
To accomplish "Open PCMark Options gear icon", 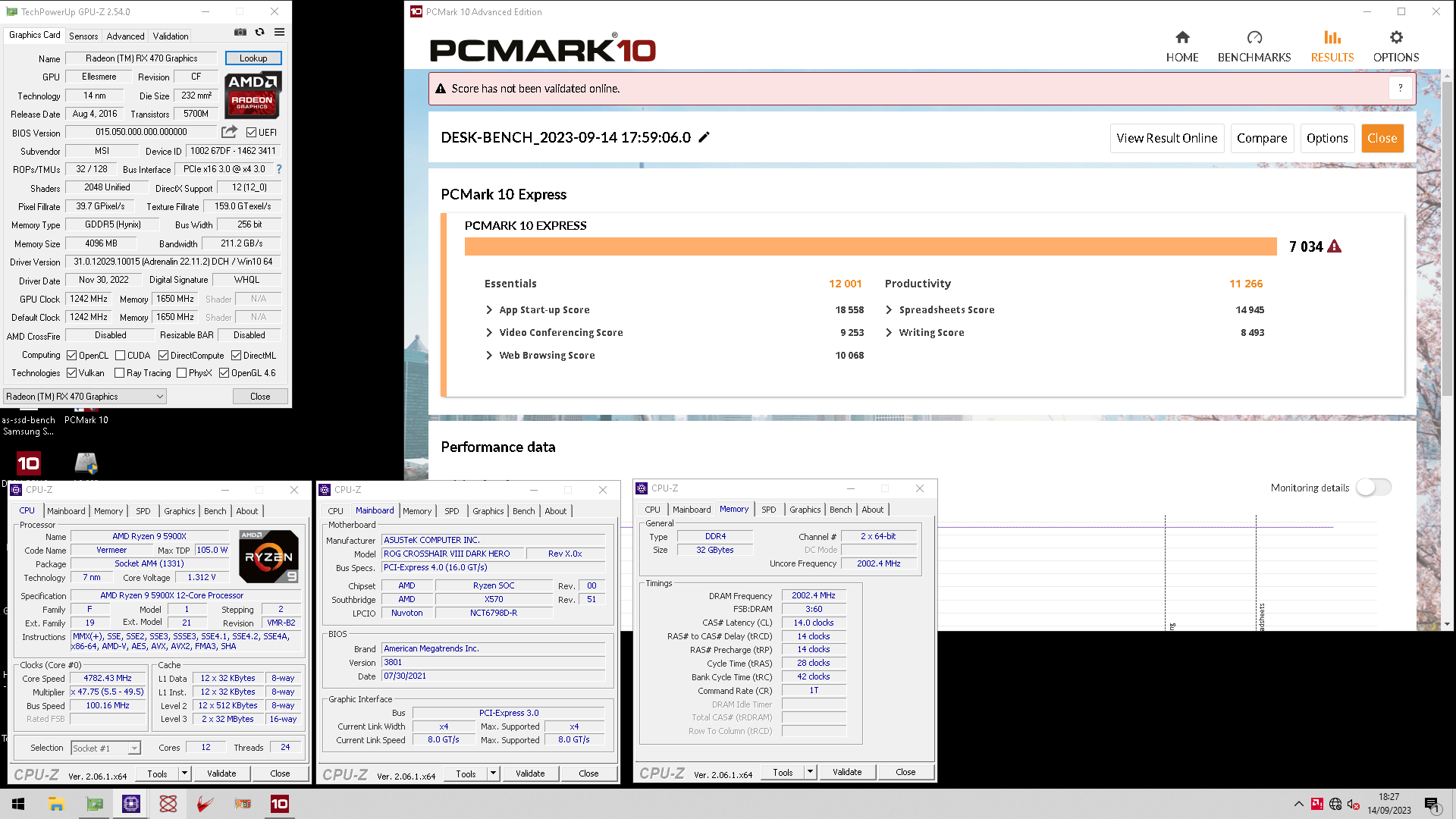I will coord(1396,38).
